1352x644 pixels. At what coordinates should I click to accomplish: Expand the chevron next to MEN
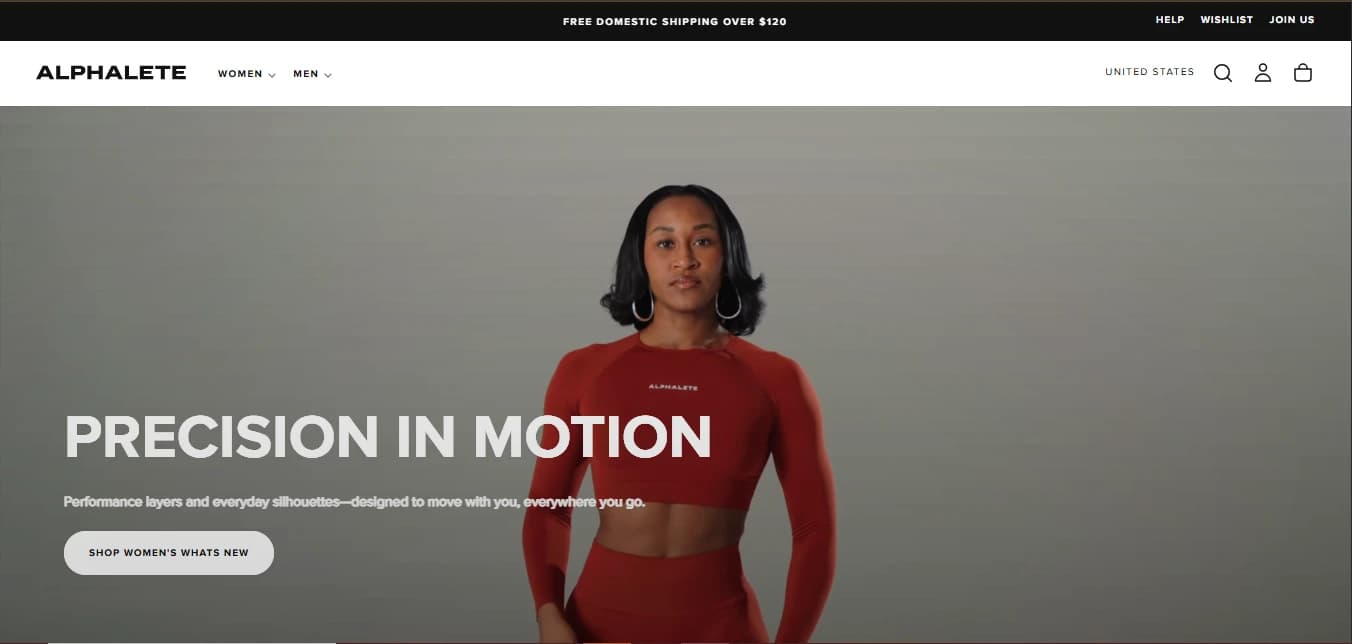[328, 75]
